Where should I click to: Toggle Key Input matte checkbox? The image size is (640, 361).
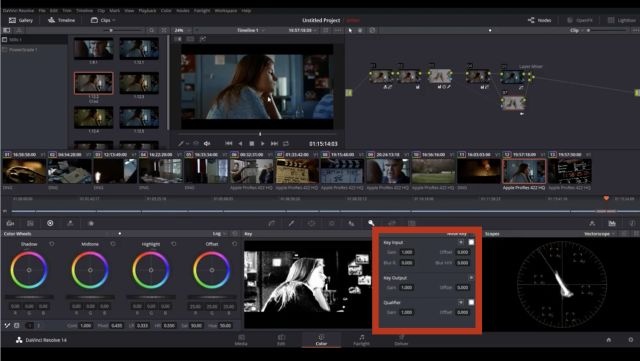pos(471,242)
